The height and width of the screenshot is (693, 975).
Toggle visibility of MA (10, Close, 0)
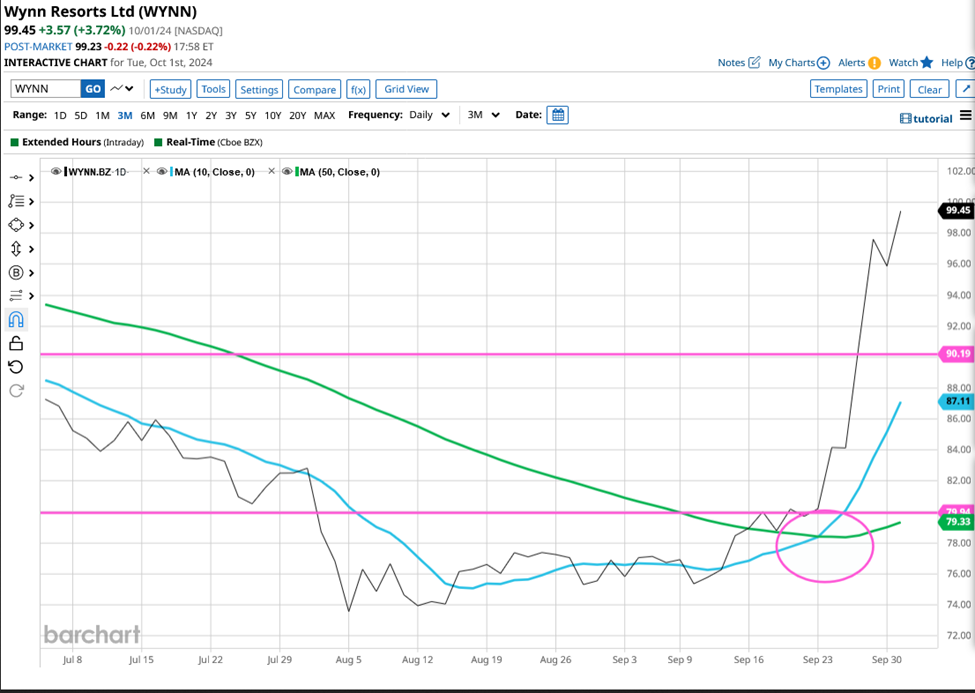coord(165,172)
